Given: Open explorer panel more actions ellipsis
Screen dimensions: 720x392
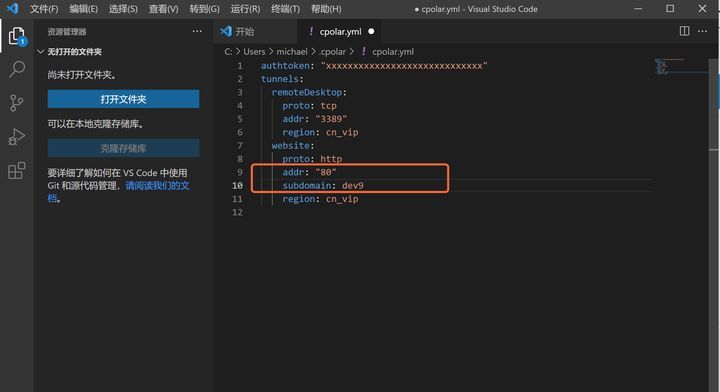Looking at the screenshot, I should click(197, 31).
